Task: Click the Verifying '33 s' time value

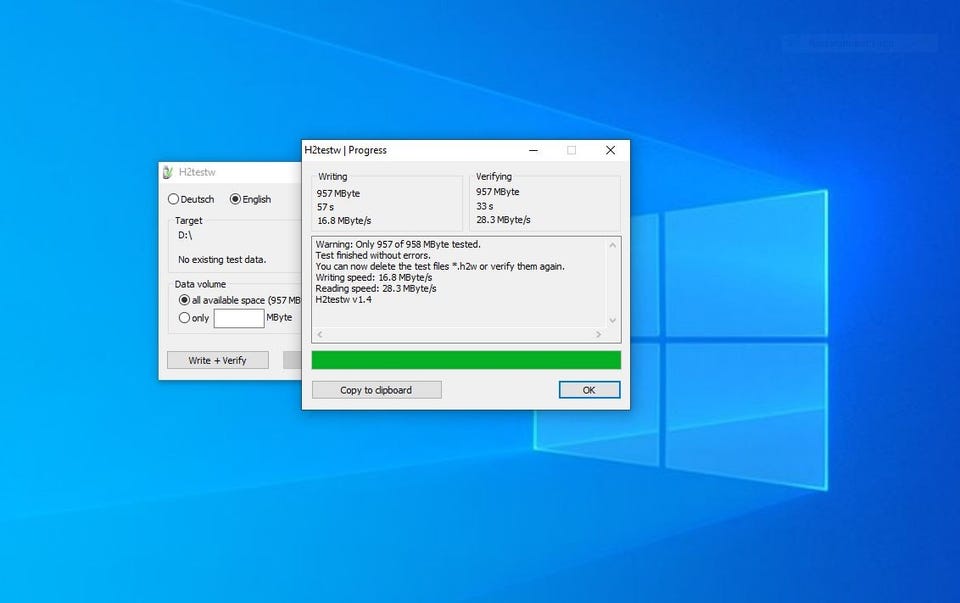Action: click(x=484, y=206)
